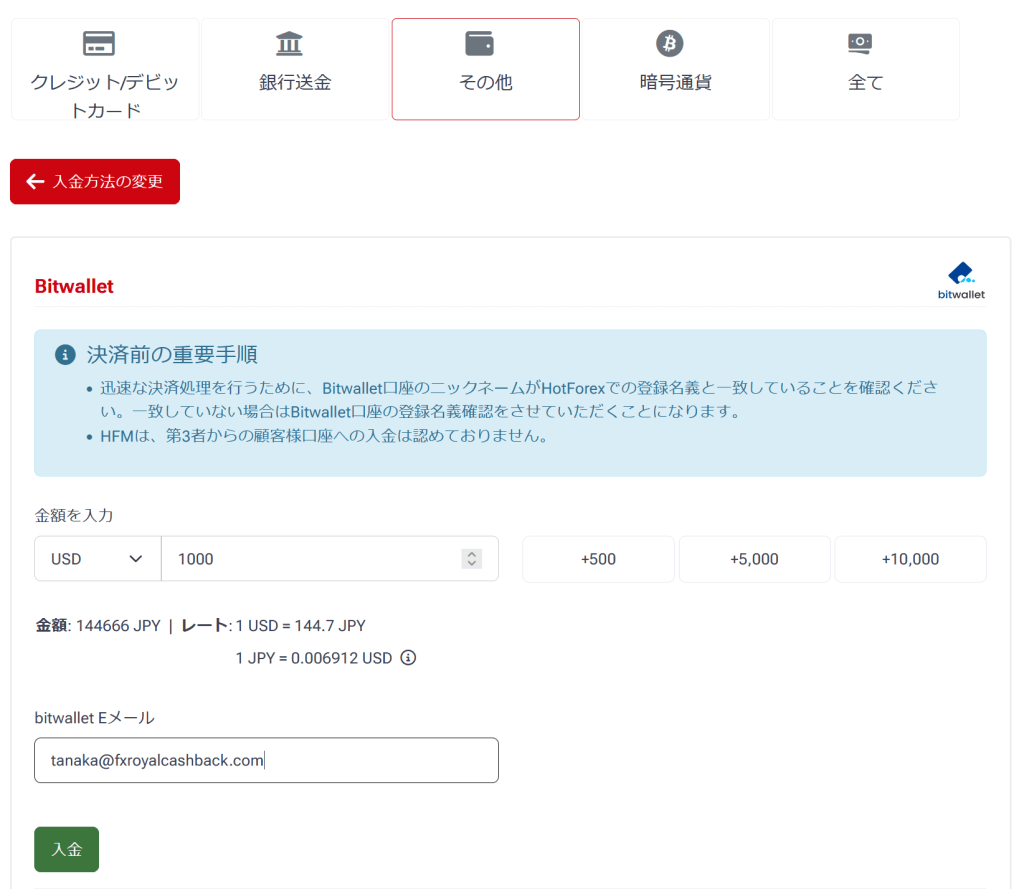Image resolution: width=1024 pixels, height=889 pixels.
Task: Click the 金額を入力 label
Action: [x=74, y=515]
